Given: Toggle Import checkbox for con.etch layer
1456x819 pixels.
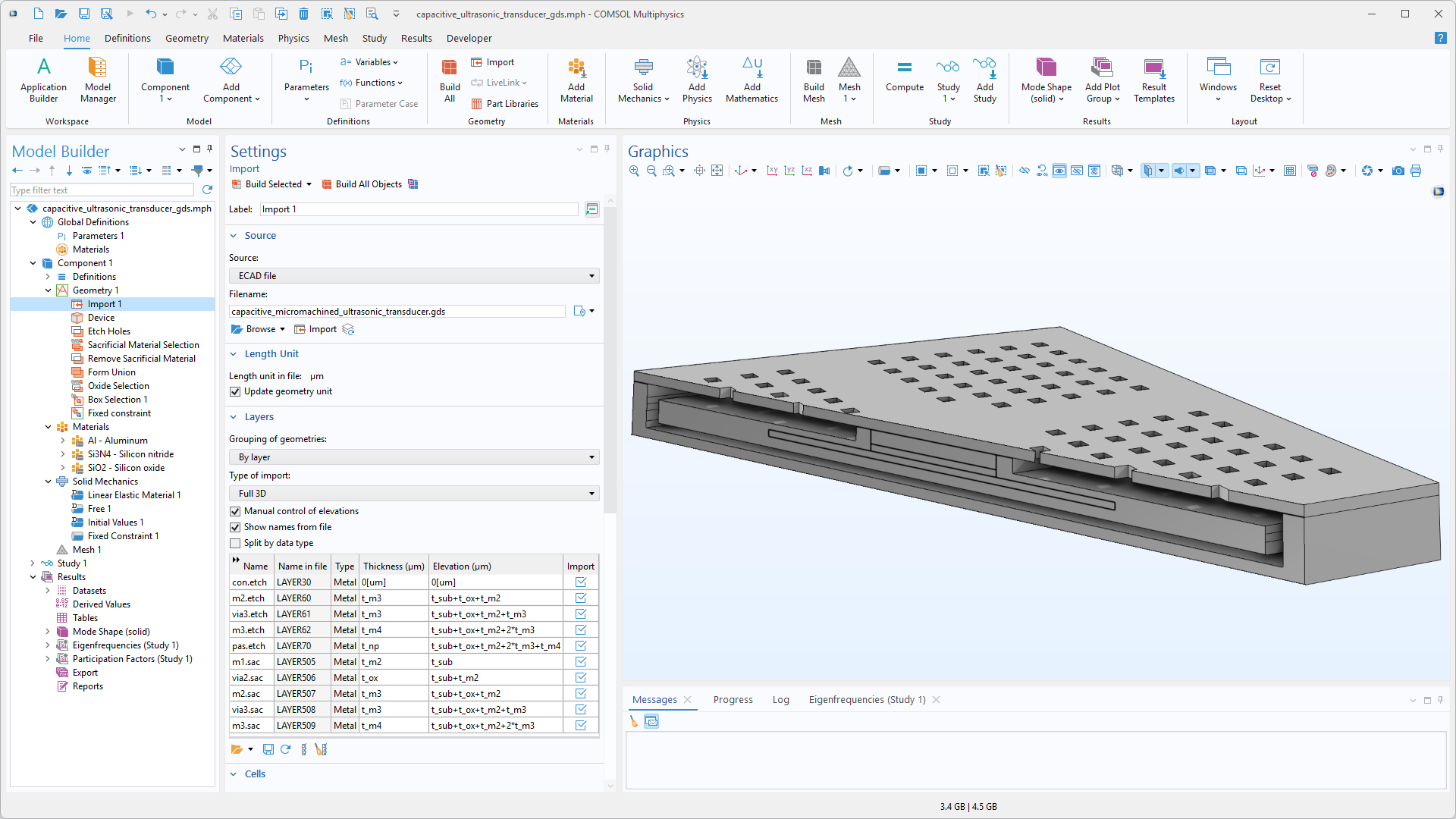Looking at the screenshot, I should point(581,582).
